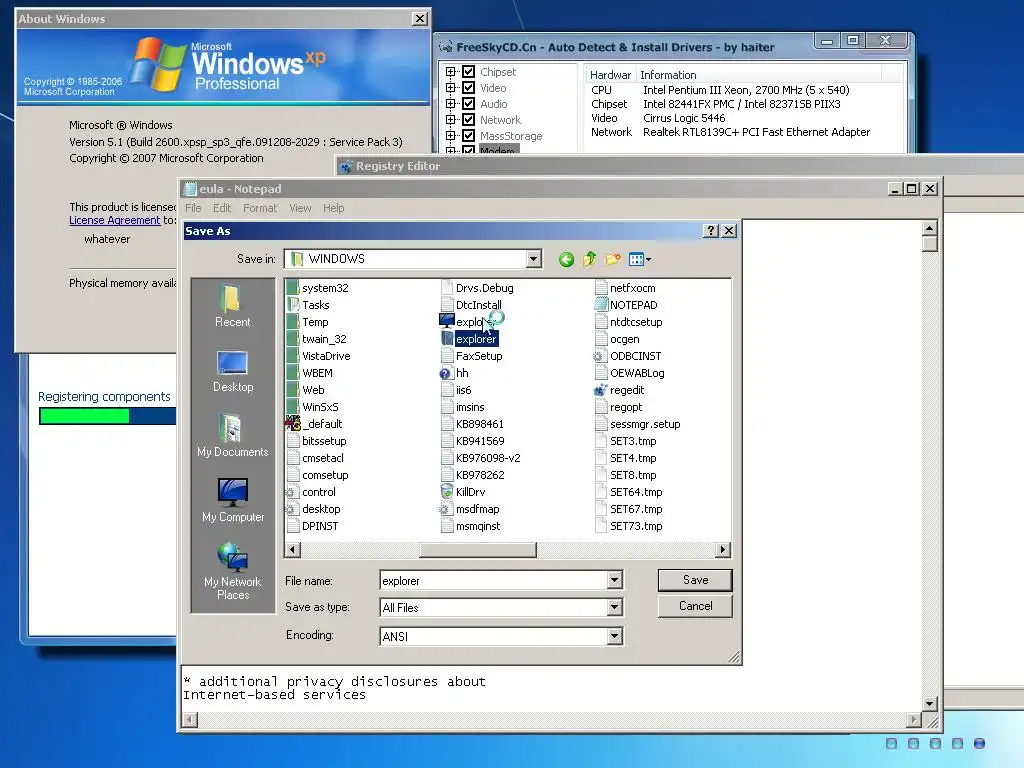The image size is (1024, 768).
Task: Select the Drvs.Debug file
Action: 477,288
